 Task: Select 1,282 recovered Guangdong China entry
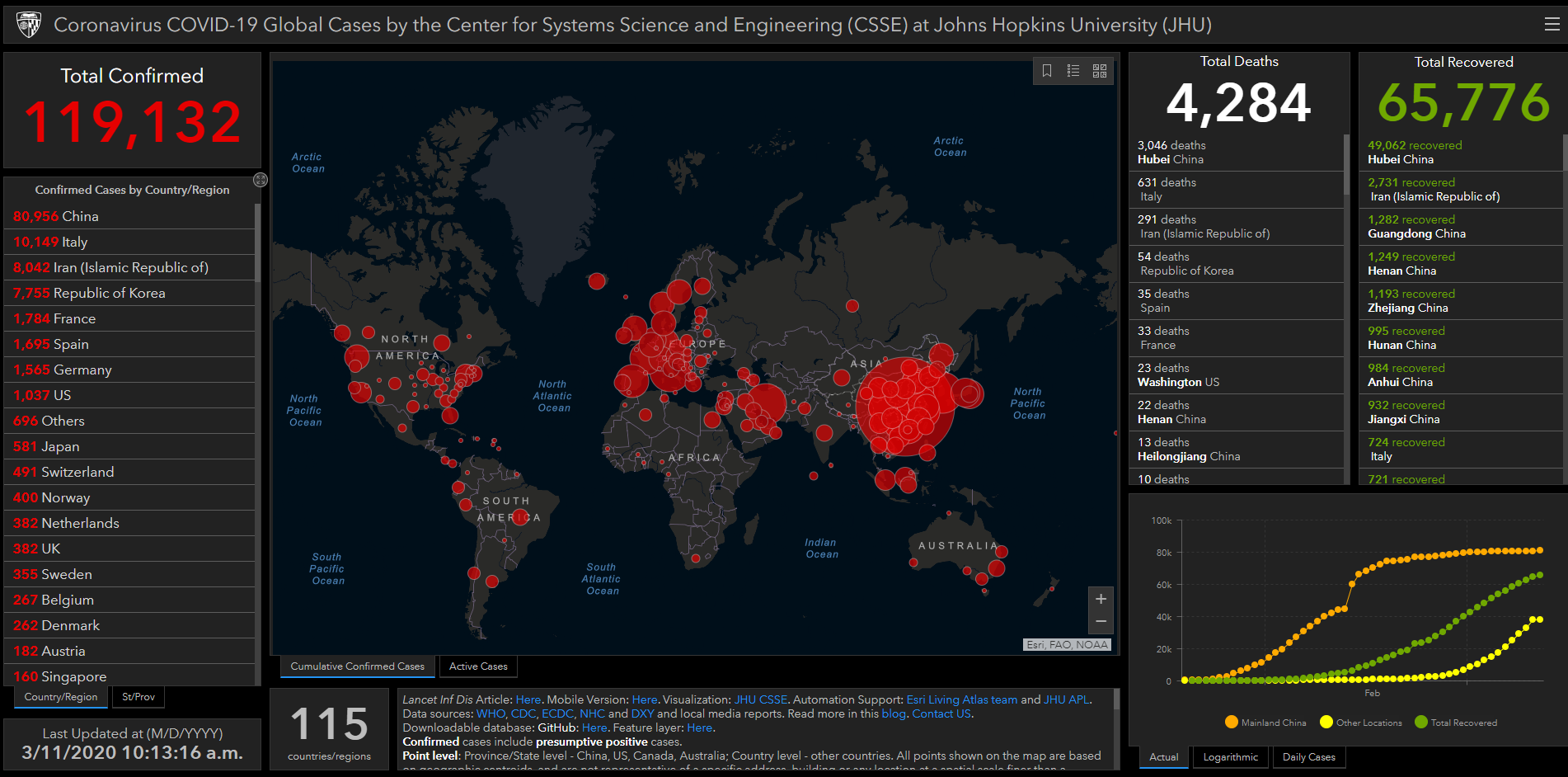click(1460, 227)
